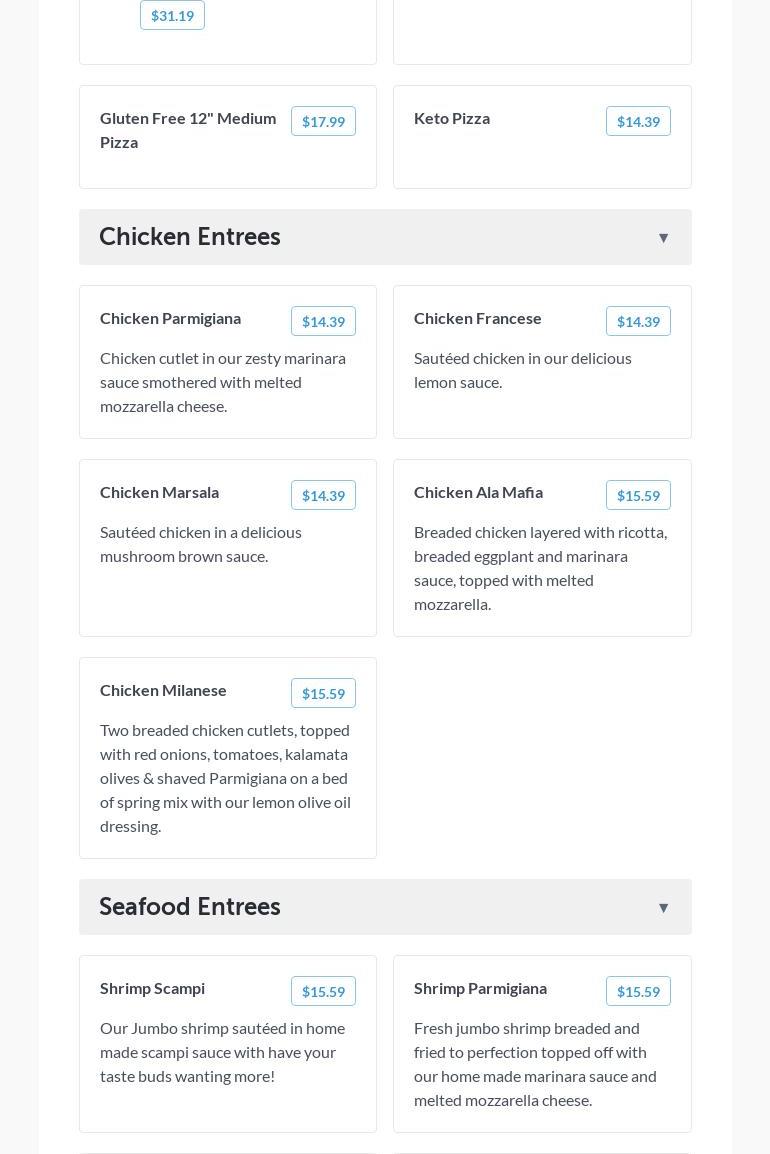This screenshot has width=770, height=1154.
Task: Click Shrimp Scampi $15.59 price button
Action: pos(323,991)
